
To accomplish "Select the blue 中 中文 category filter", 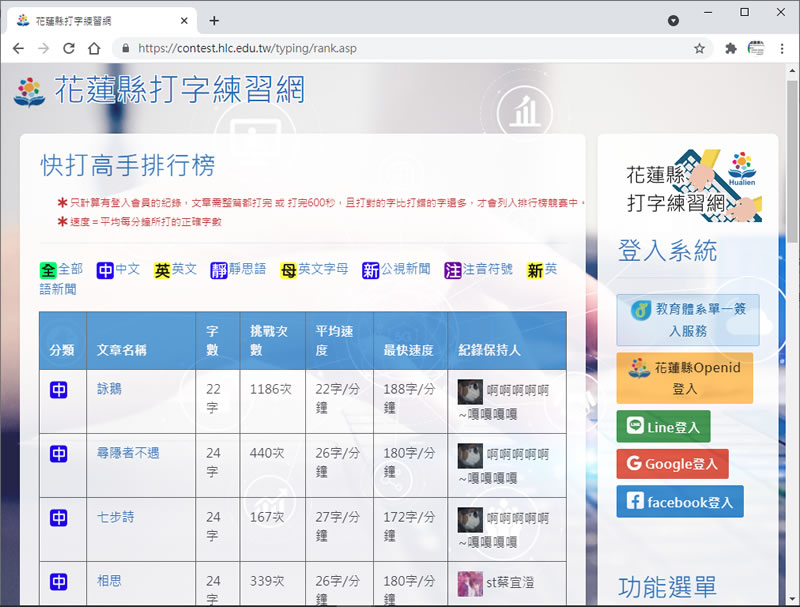I will 118,269.
